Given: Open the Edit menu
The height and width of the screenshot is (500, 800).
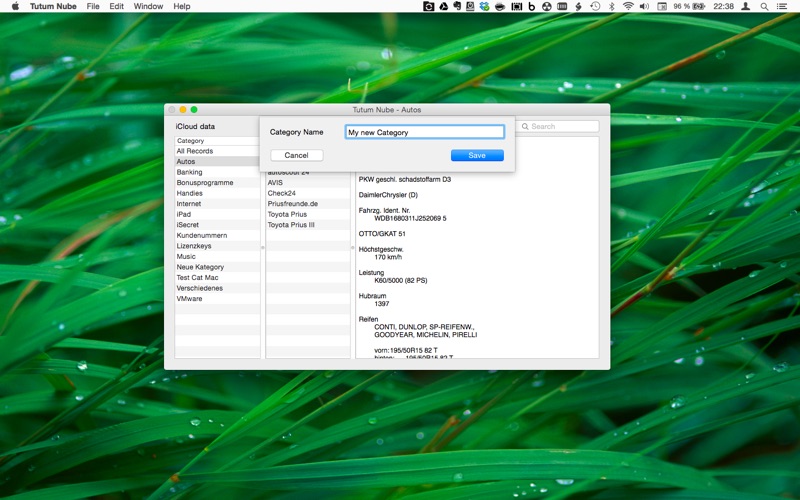Looking at the screenshot, I should pos(116,6).
